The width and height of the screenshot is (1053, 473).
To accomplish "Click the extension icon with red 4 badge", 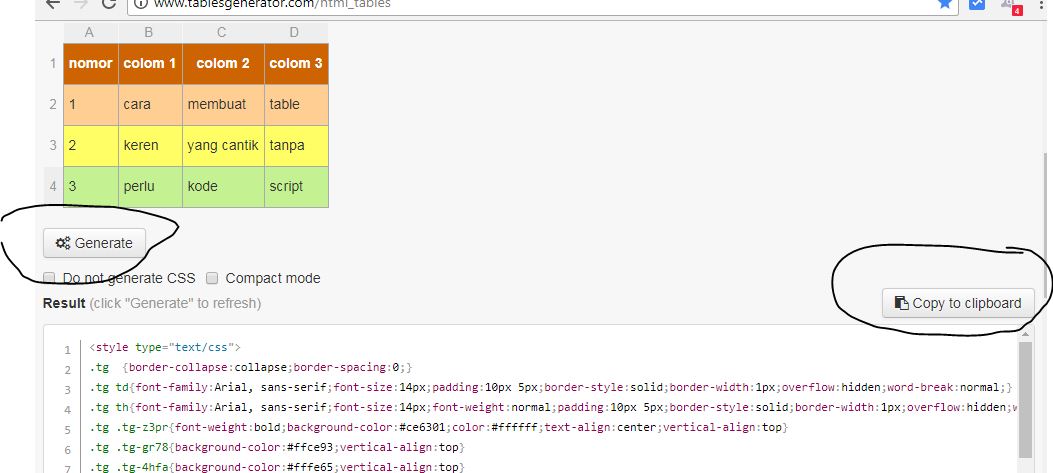I will [x=1011, y=6].
